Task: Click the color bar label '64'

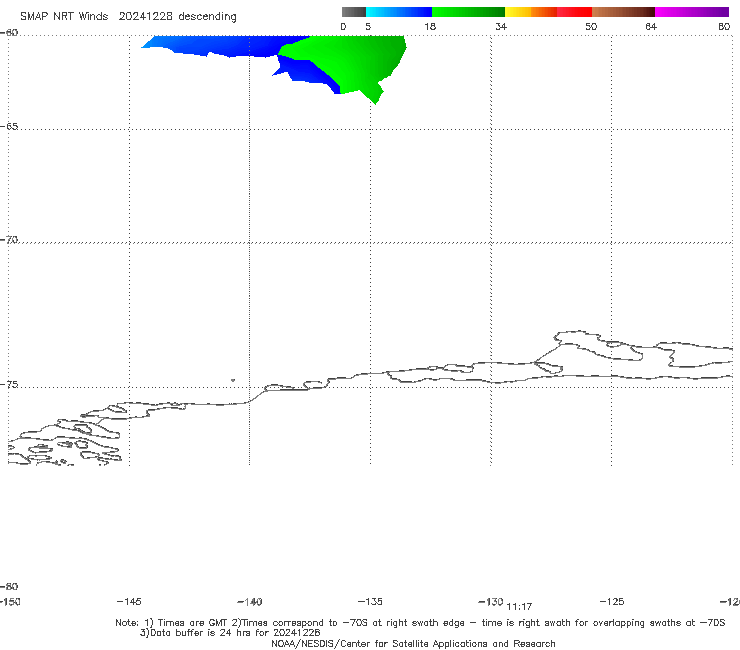Action: point(651,26)
